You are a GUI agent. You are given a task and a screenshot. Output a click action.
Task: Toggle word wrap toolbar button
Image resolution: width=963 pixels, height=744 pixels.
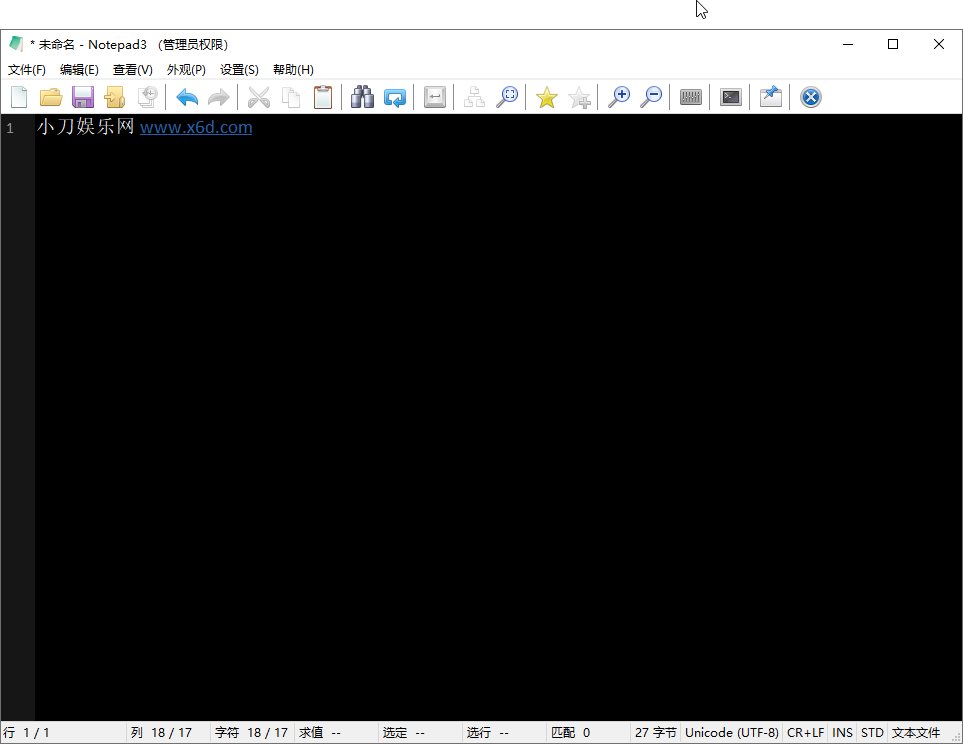(434, 97)
